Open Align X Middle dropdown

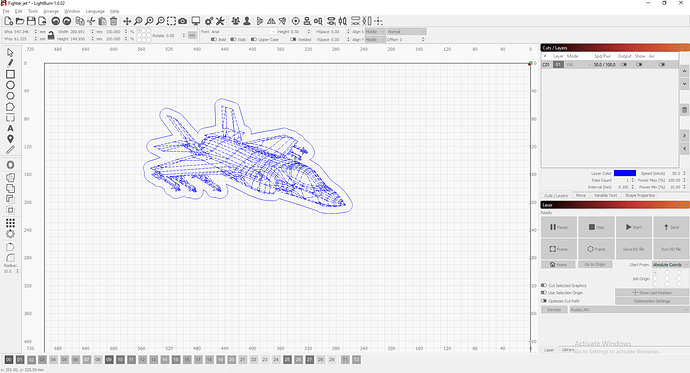click(x=375, y=32)
